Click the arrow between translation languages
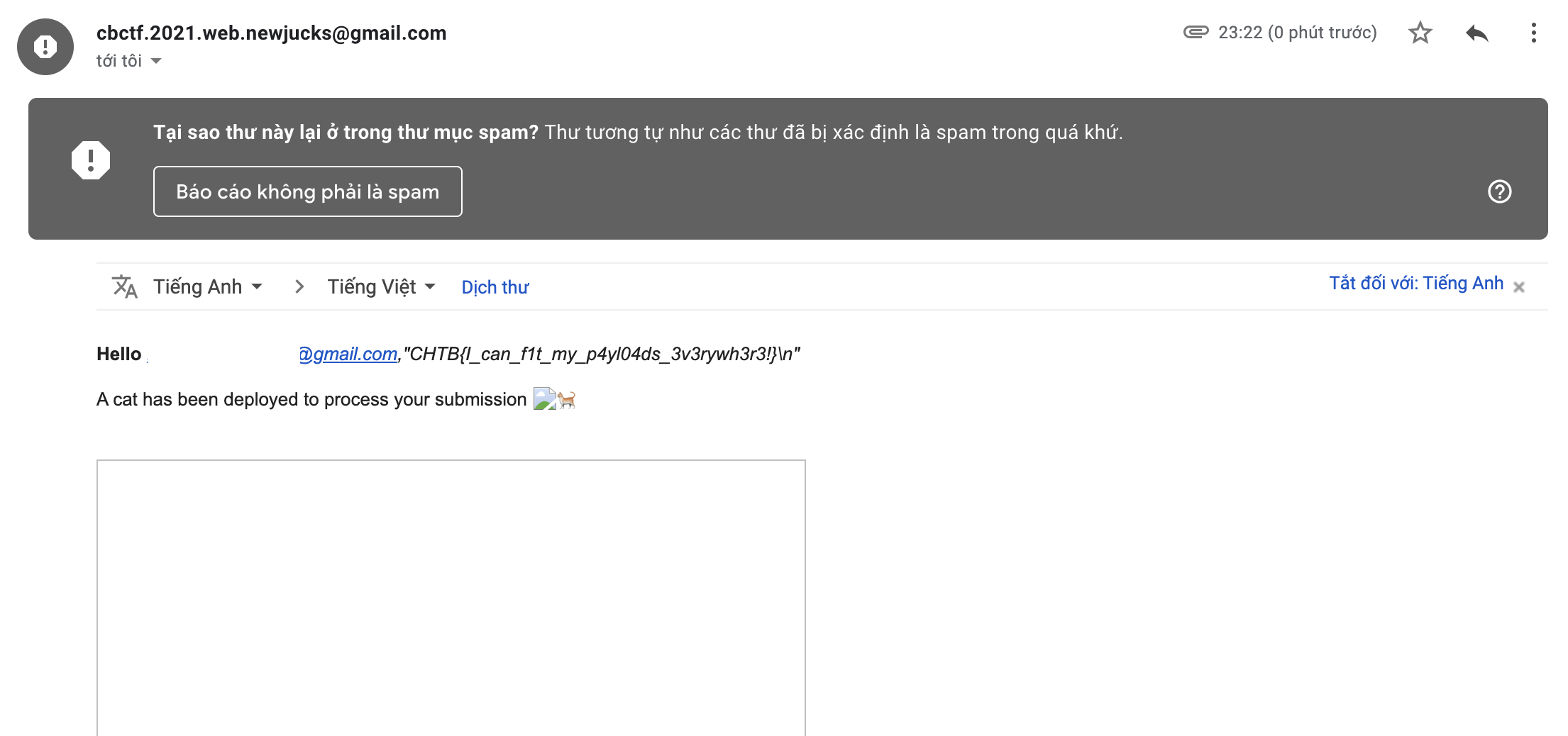This screenshot has height=736, width=1568. 299,286
